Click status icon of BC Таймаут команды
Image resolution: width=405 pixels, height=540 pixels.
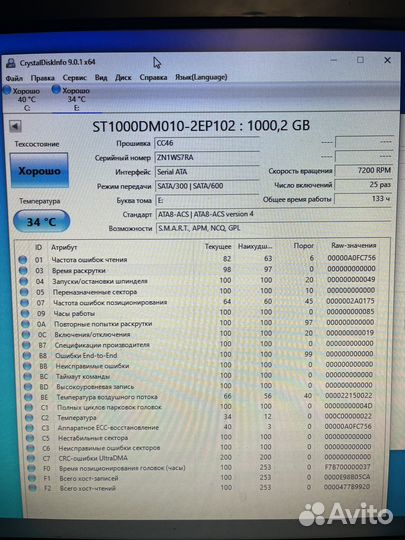click(27, 376)
